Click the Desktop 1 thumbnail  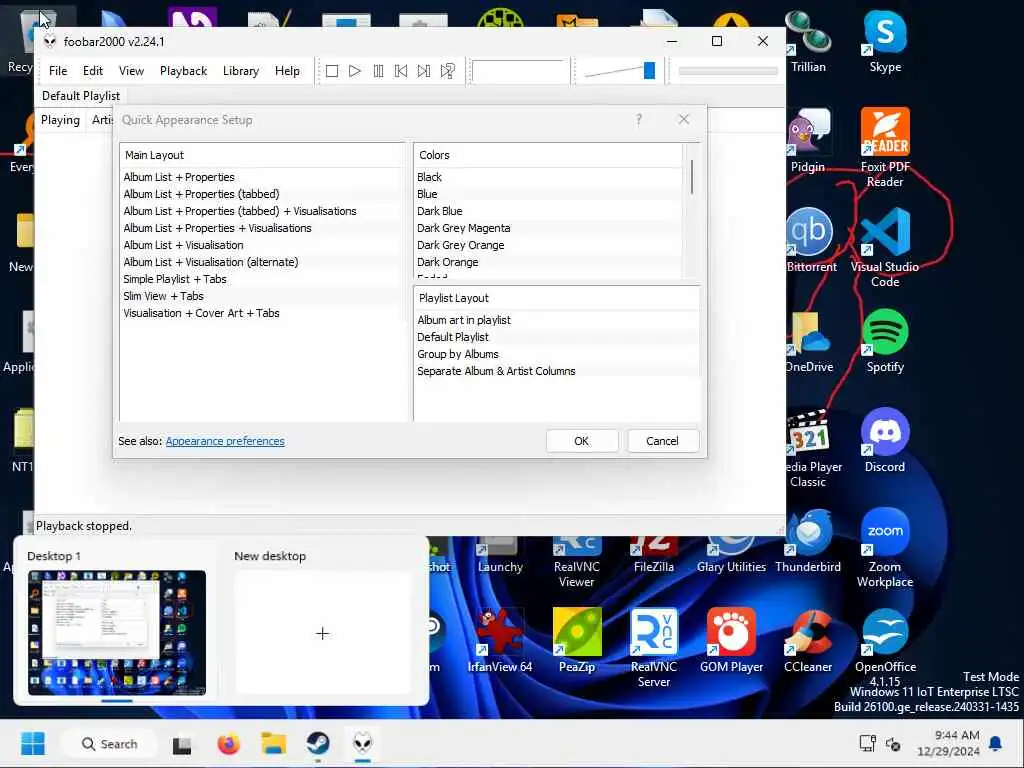117,632
